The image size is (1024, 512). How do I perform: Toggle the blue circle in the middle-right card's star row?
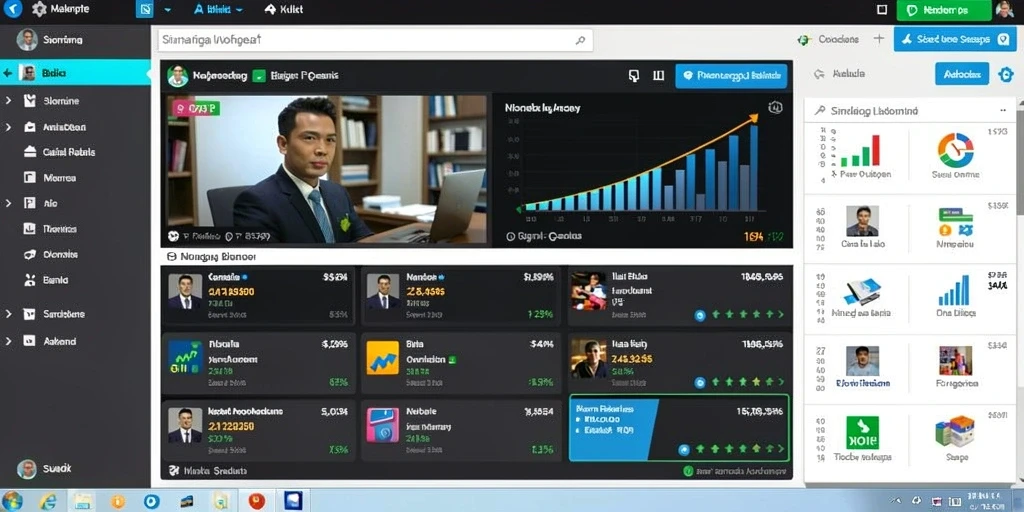700,383
